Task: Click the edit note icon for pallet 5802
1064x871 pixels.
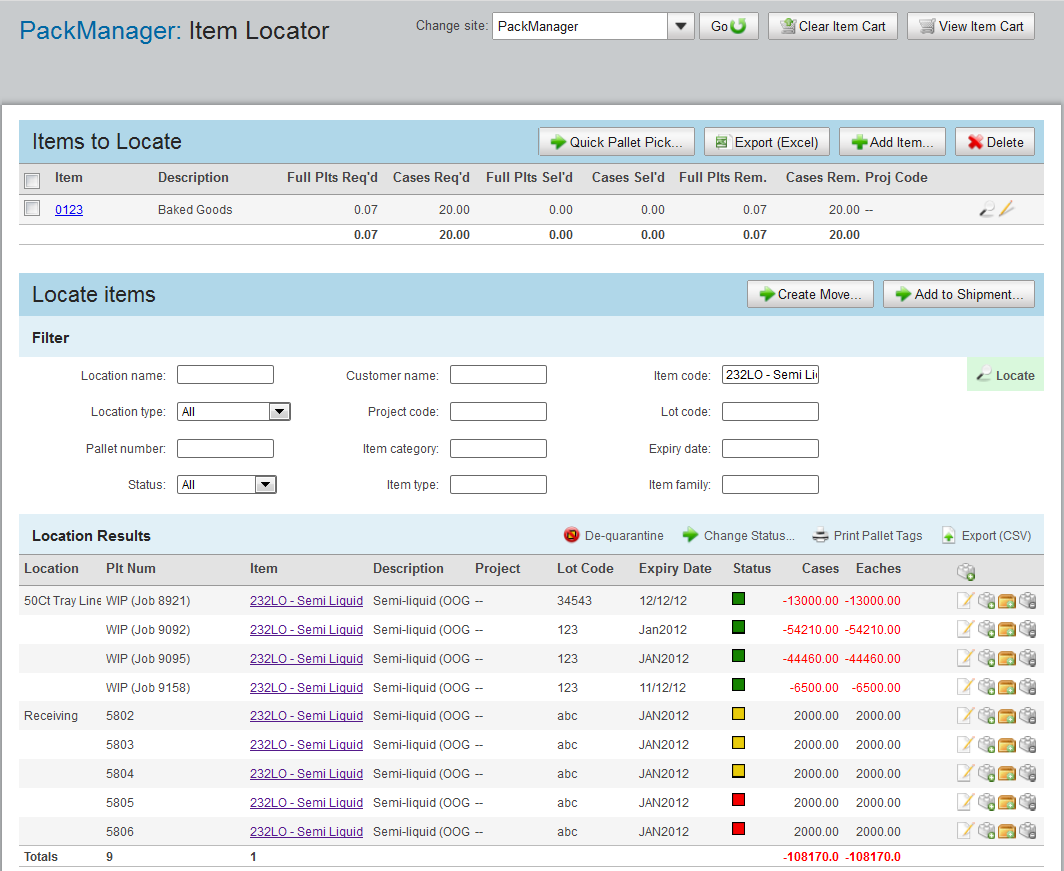Action: click(x=965, y=716)
